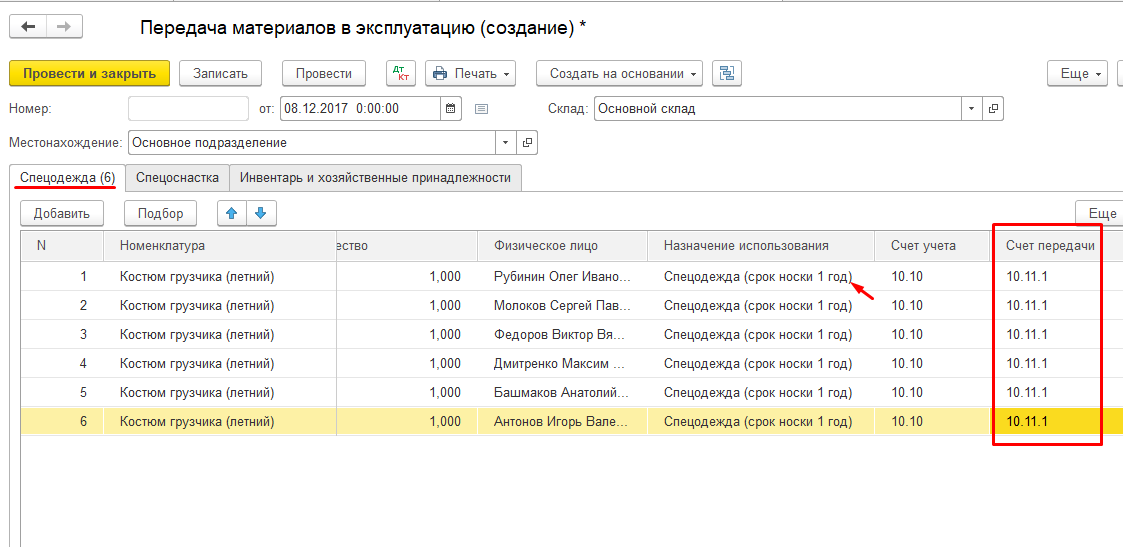Click the Физическое лицо column header

(562, 246)
